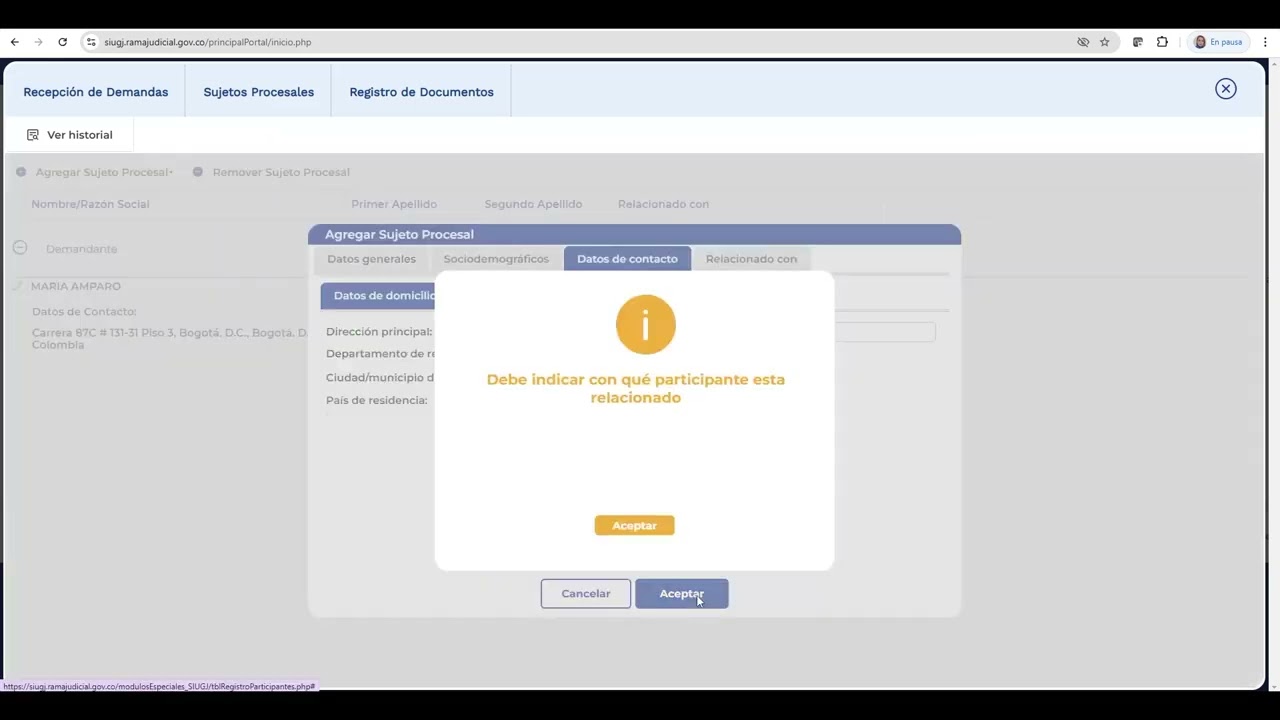Screen dimensions: 1280x720
Task: Click the Nombre/Razón Social column header
Action: coord(90,204)
